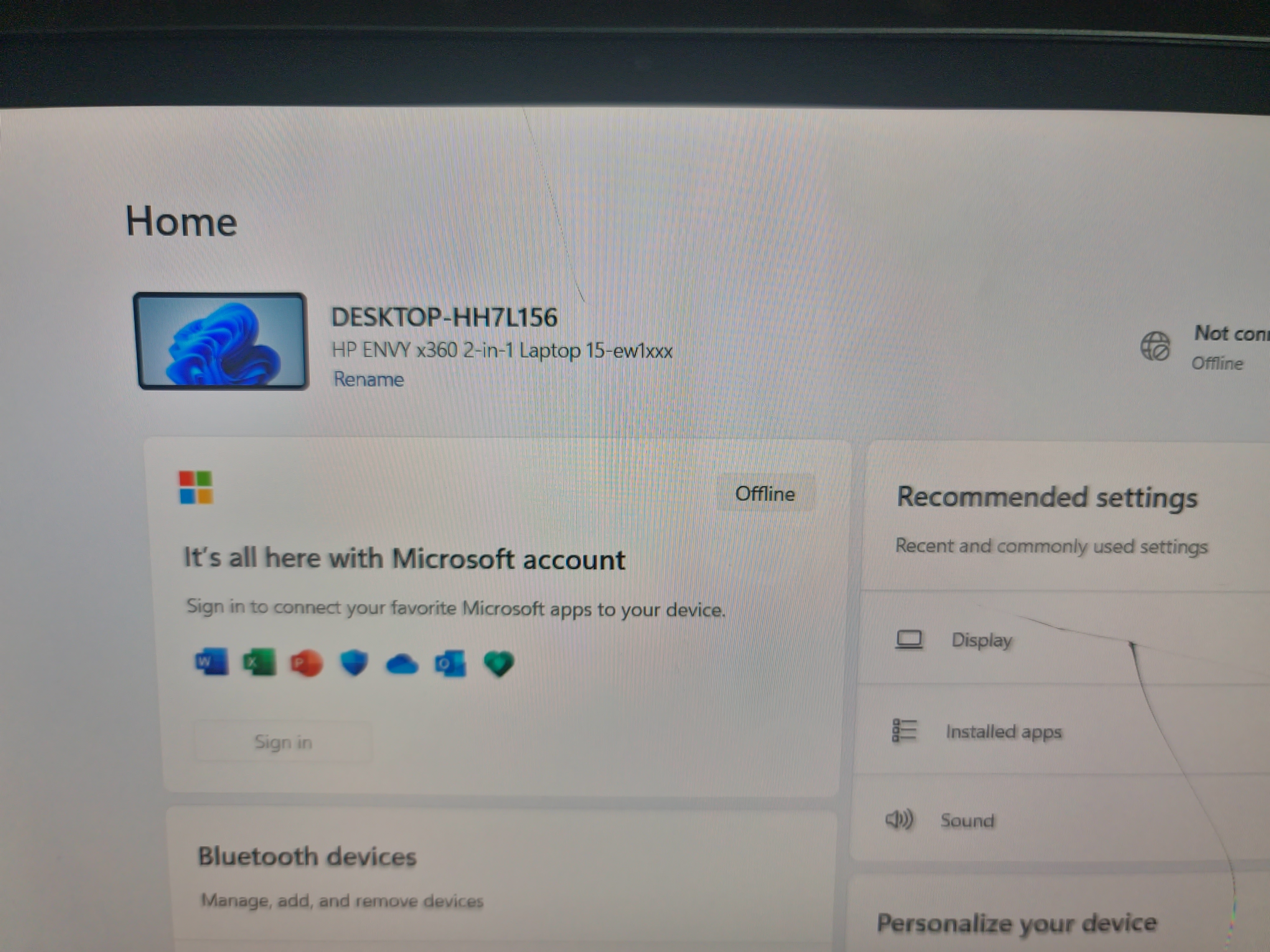Click the Microsoft four-color logo
The height and width of the screenshot is (952, 1270).
pyautogui.click(x=196, y=487)
